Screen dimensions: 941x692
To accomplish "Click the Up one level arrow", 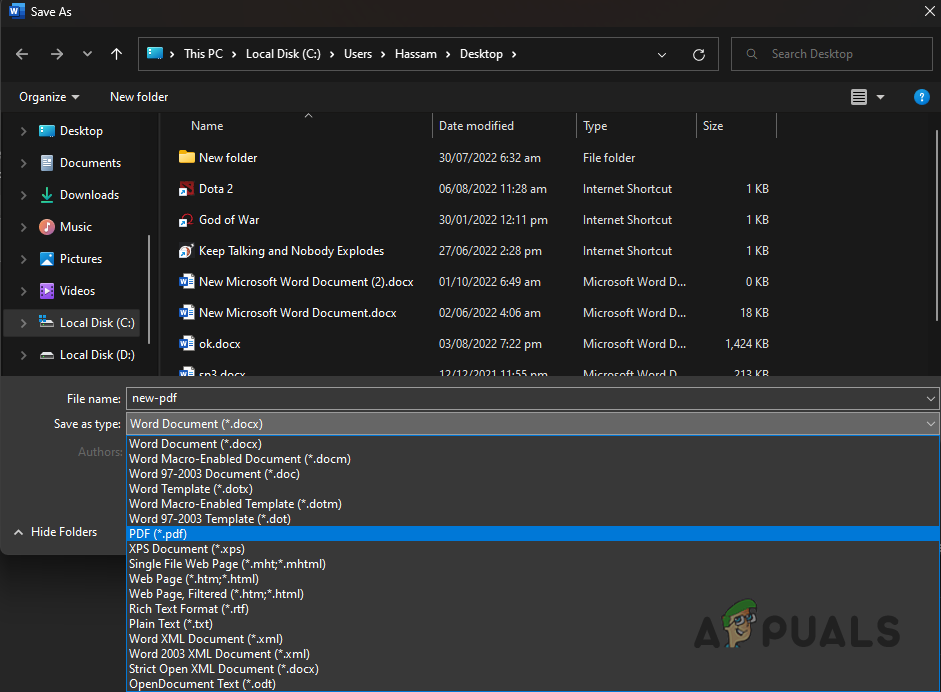I will [117, 54].
